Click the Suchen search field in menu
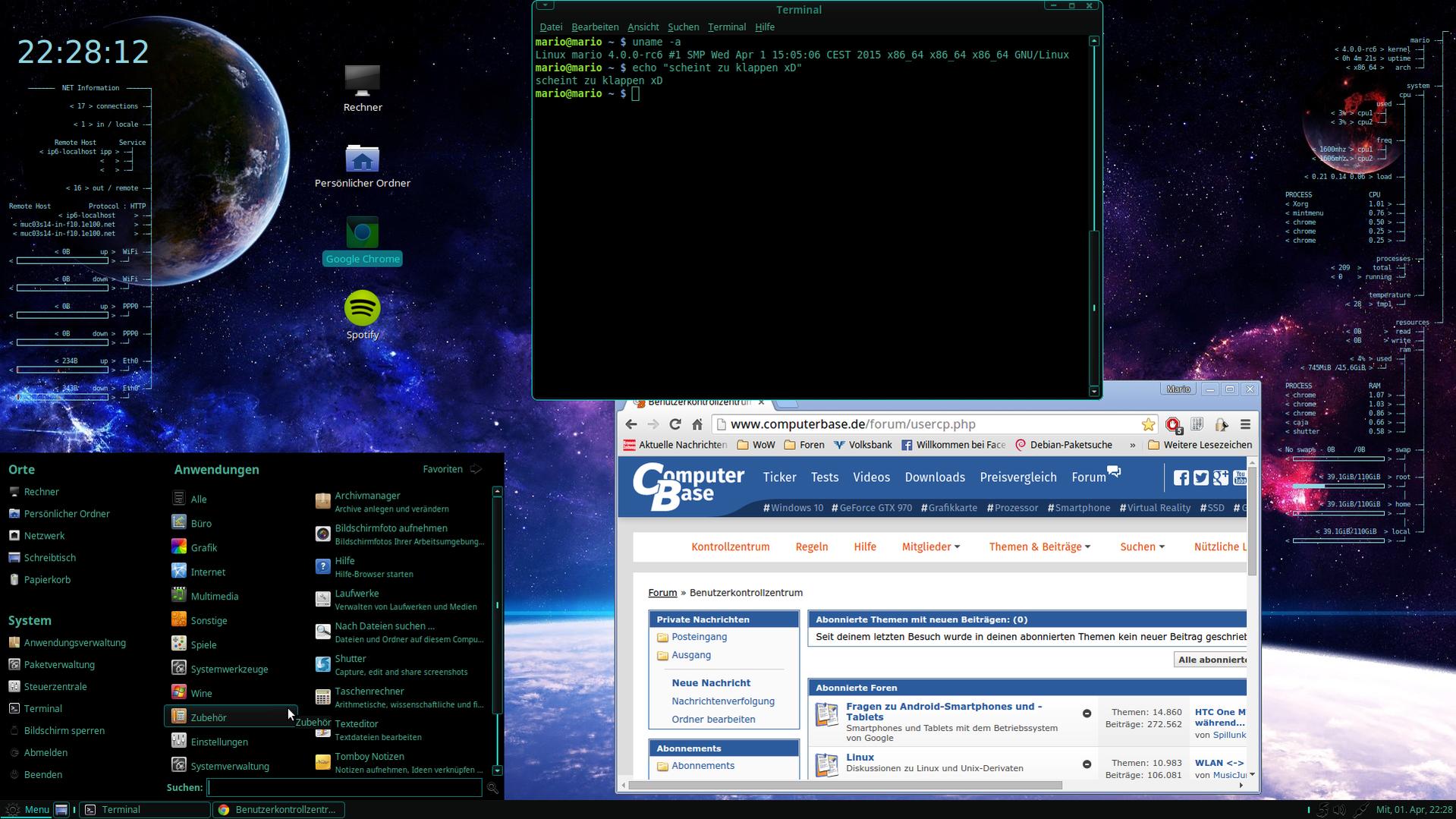 [x=344, y=788]
